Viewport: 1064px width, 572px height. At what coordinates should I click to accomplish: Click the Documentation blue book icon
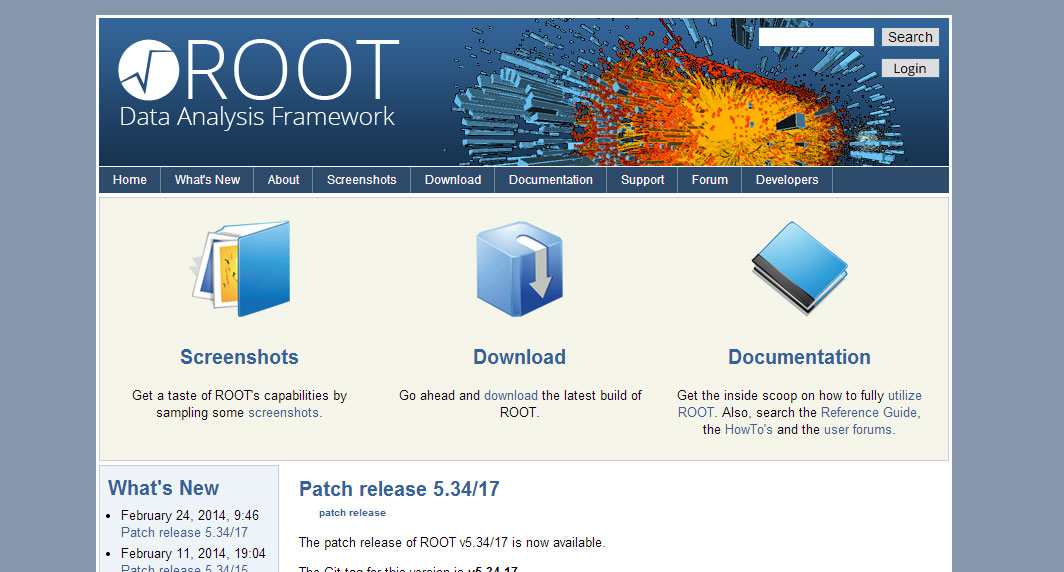coord(799,266)
